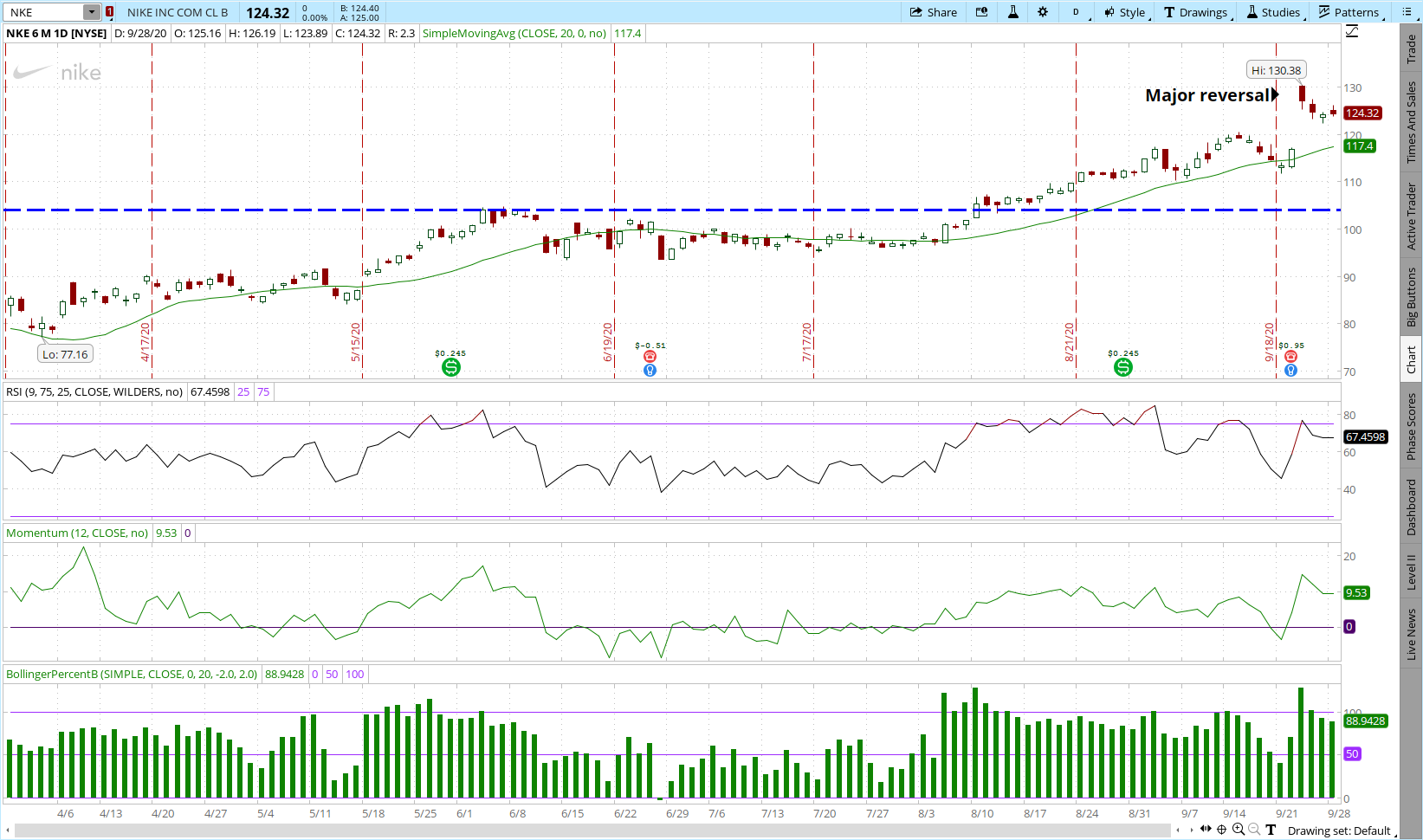Open the list menu icon at top right
Viewport: 1423px width, 840px height.
pyautogui.click(x=1406, y=12)
